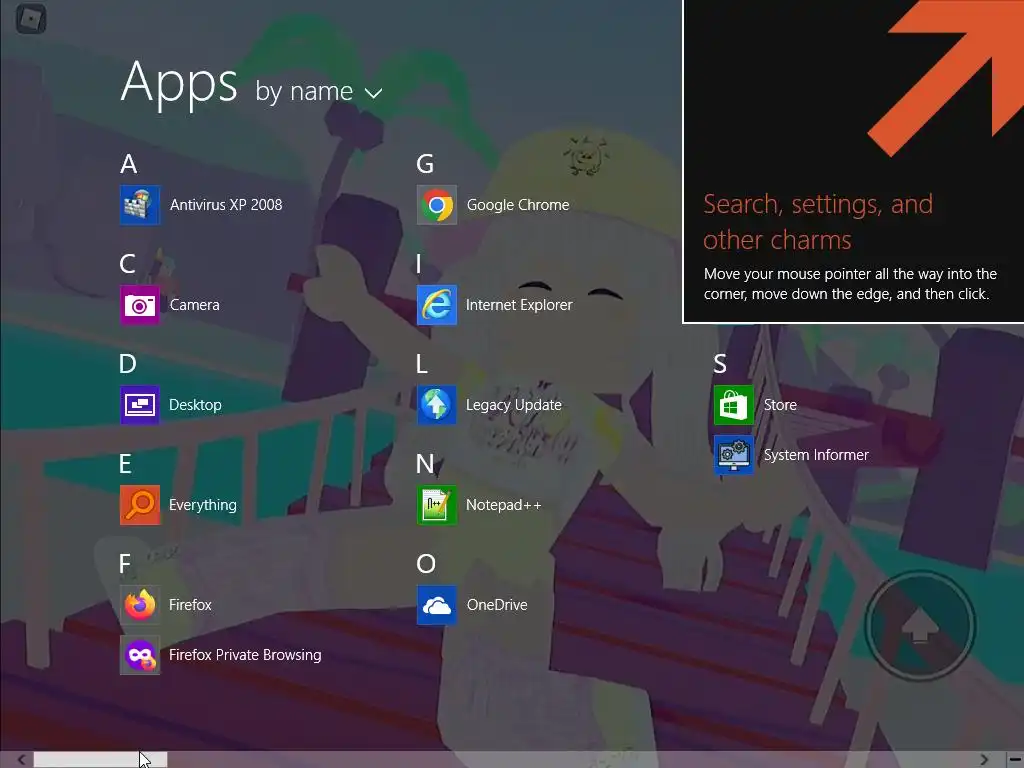The height and width of the screenshot is (768, 1024).
Task: Click the 'OneDrive' label
Action: 497,605
